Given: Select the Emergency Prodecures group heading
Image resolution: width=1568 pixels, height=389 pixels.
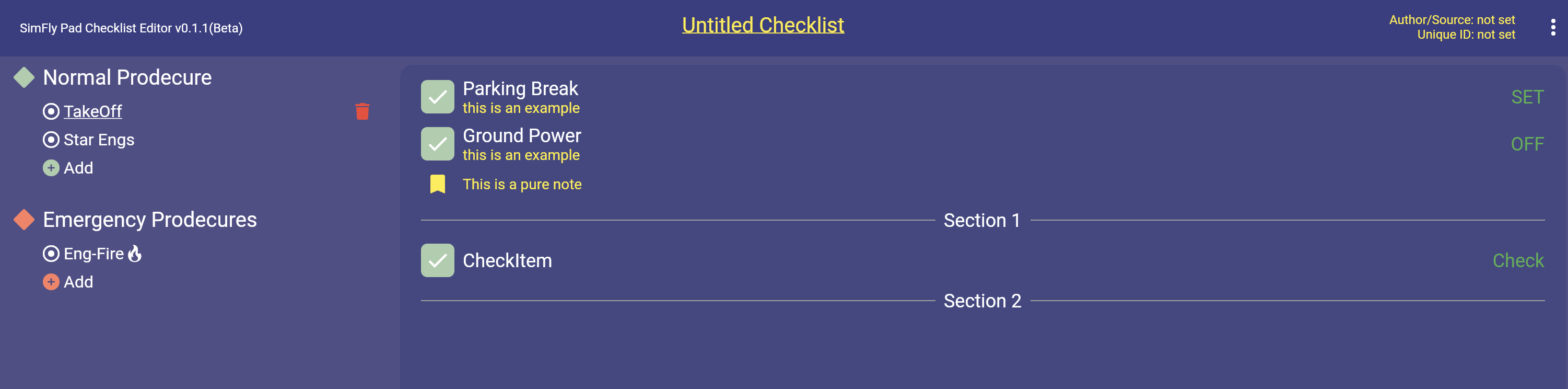Looking at the screenshot, I should point(150,220).
